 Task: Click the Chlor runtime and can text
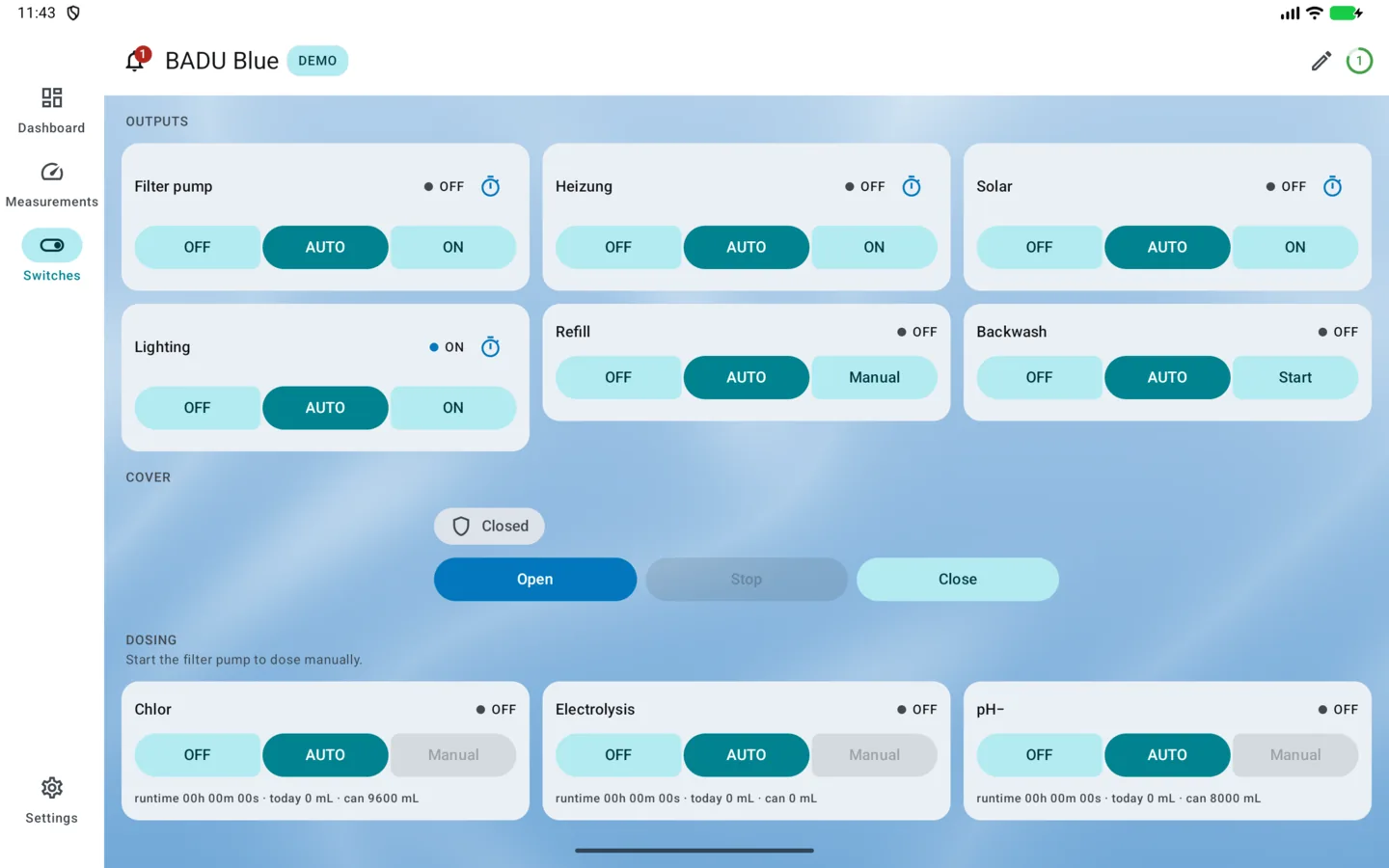277,799
